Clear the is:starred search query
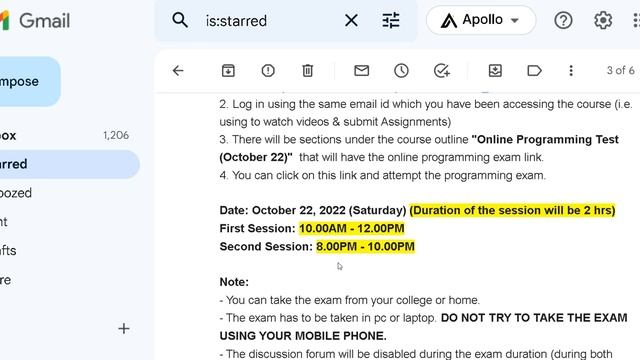The width and height of the screenshot is (640, 360). [351, 20]
